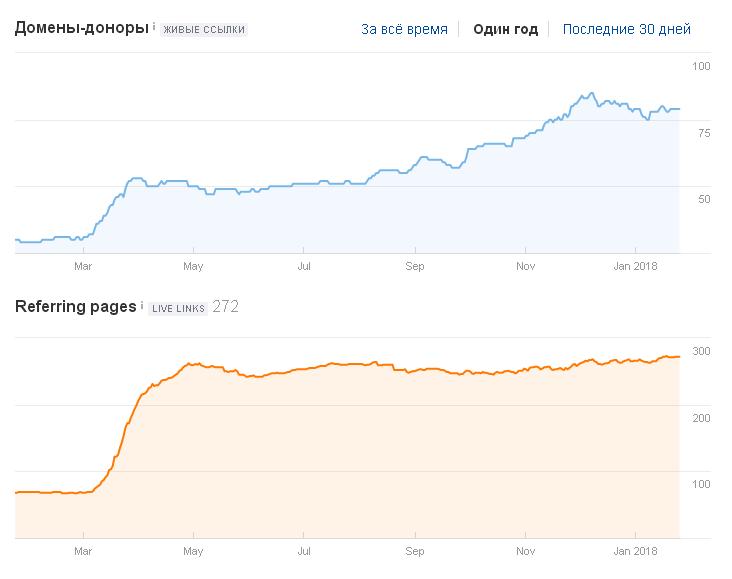The height and width of the screenshot is (579, 732).
Task: Click the Sep marker on blue chart axis
Action: tap(415, 266)
